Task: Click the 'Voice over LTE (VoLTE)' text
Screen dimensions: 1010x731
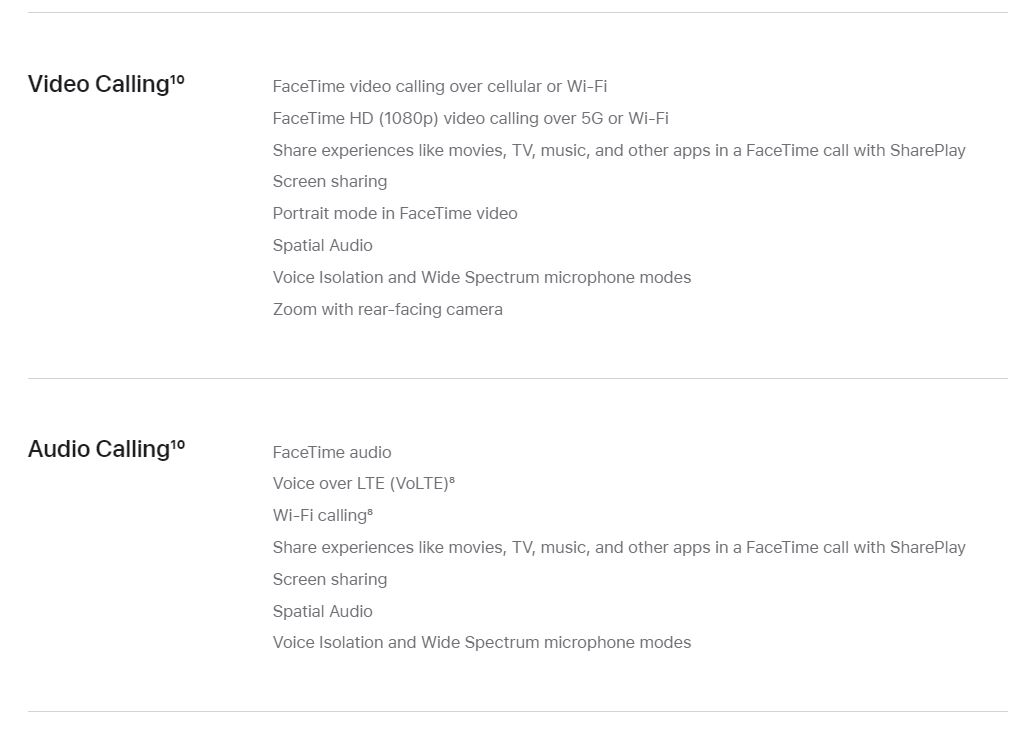Action: 360,484
